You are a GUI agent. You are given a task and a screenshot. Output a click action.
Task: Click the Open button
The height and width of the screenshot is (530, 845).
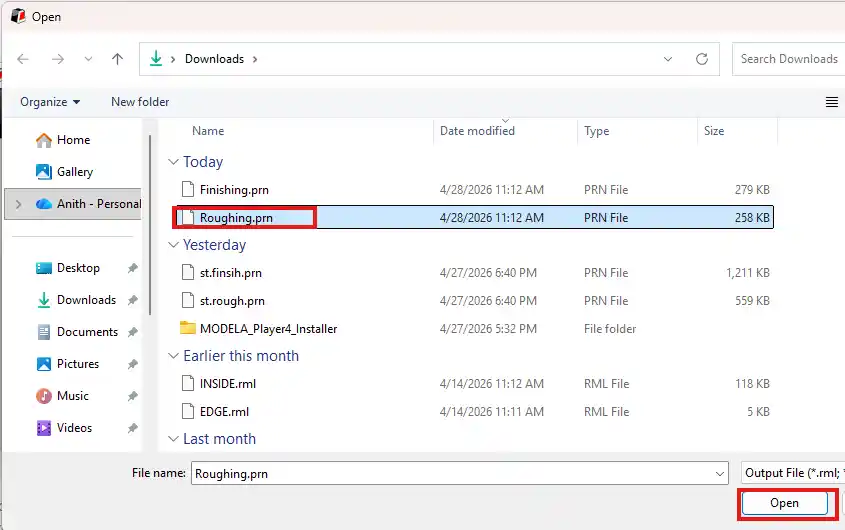click(x=785, y=503)
